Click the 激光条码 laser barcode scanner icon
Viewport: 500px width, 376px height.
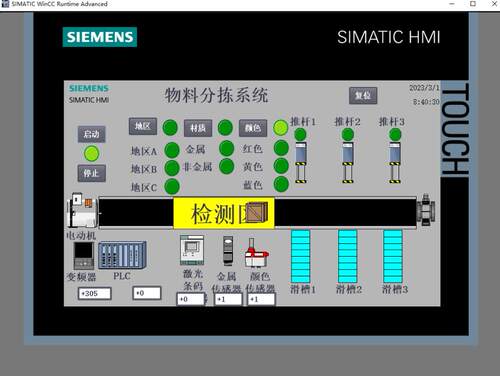click(192, 250)
